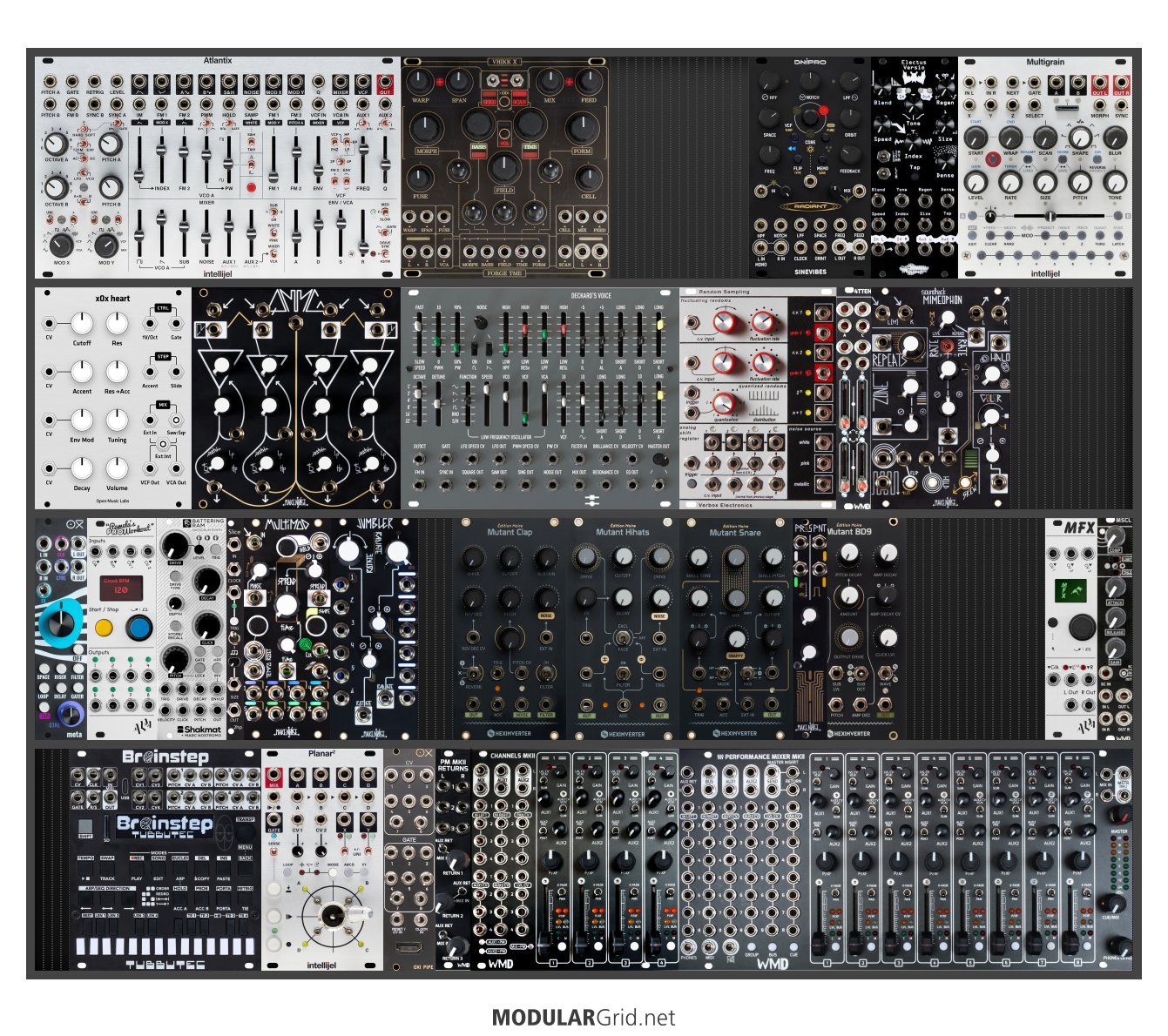This screenshot has width=1168, height=1036.
Task: Turn the Verbos quantization red knob
Action: pos(724,403)
